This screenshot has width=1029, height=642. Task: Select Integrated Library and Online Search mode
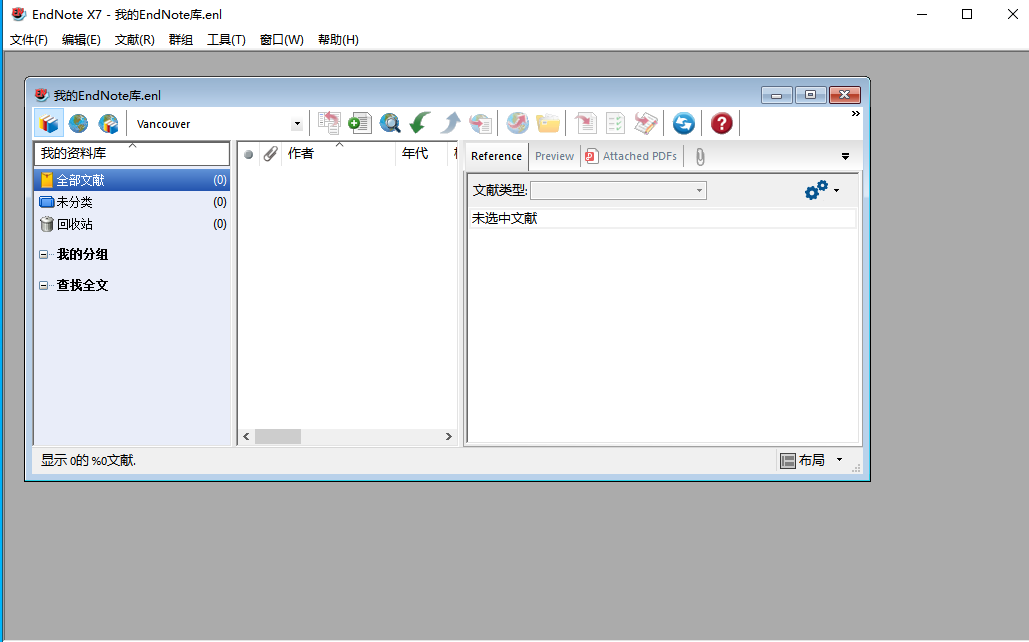click(x=108, y=123)
